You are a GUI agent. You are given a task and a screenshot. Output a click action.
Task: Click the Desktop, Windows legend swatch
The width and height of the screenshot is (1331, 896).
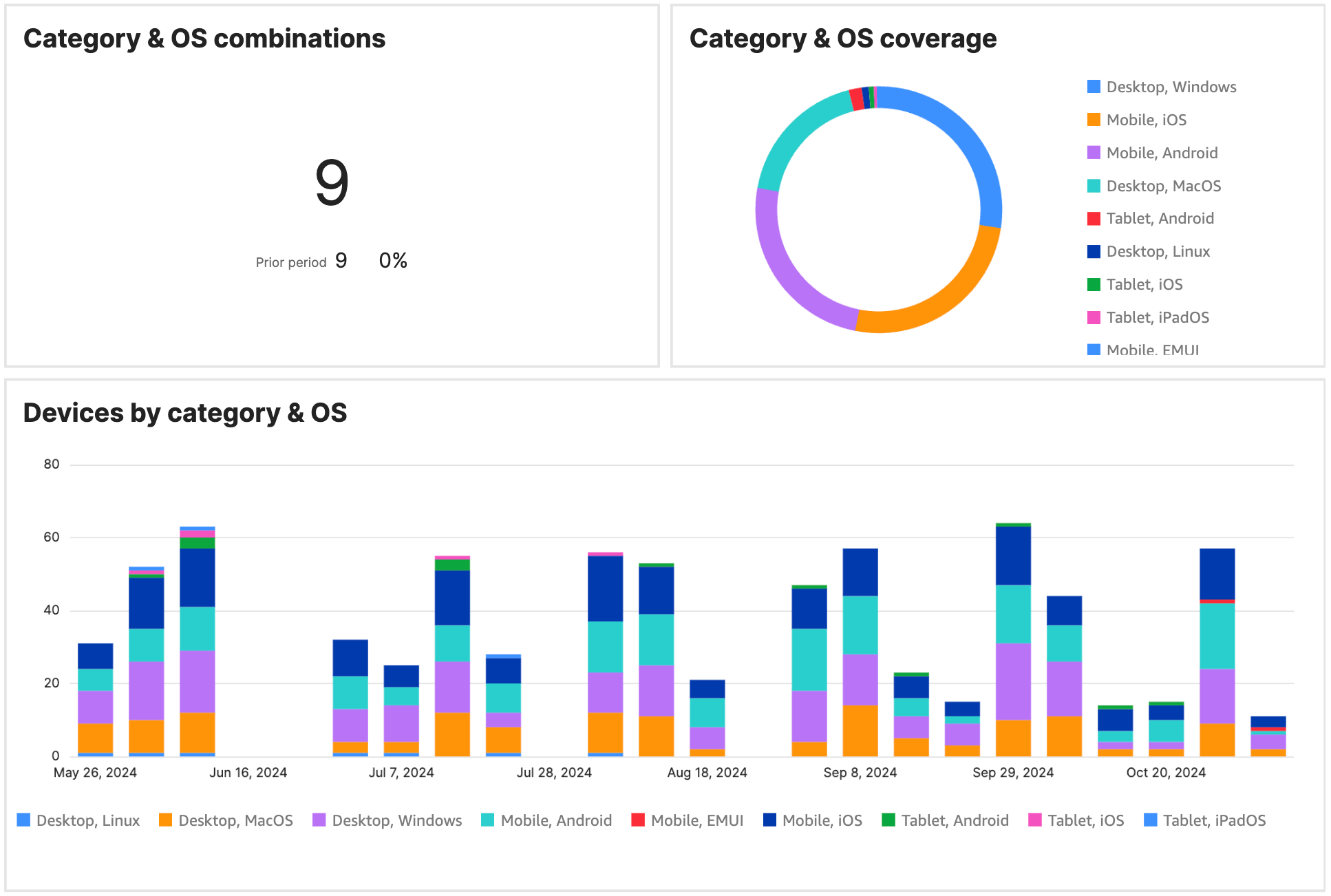[x=1094, y=87]
